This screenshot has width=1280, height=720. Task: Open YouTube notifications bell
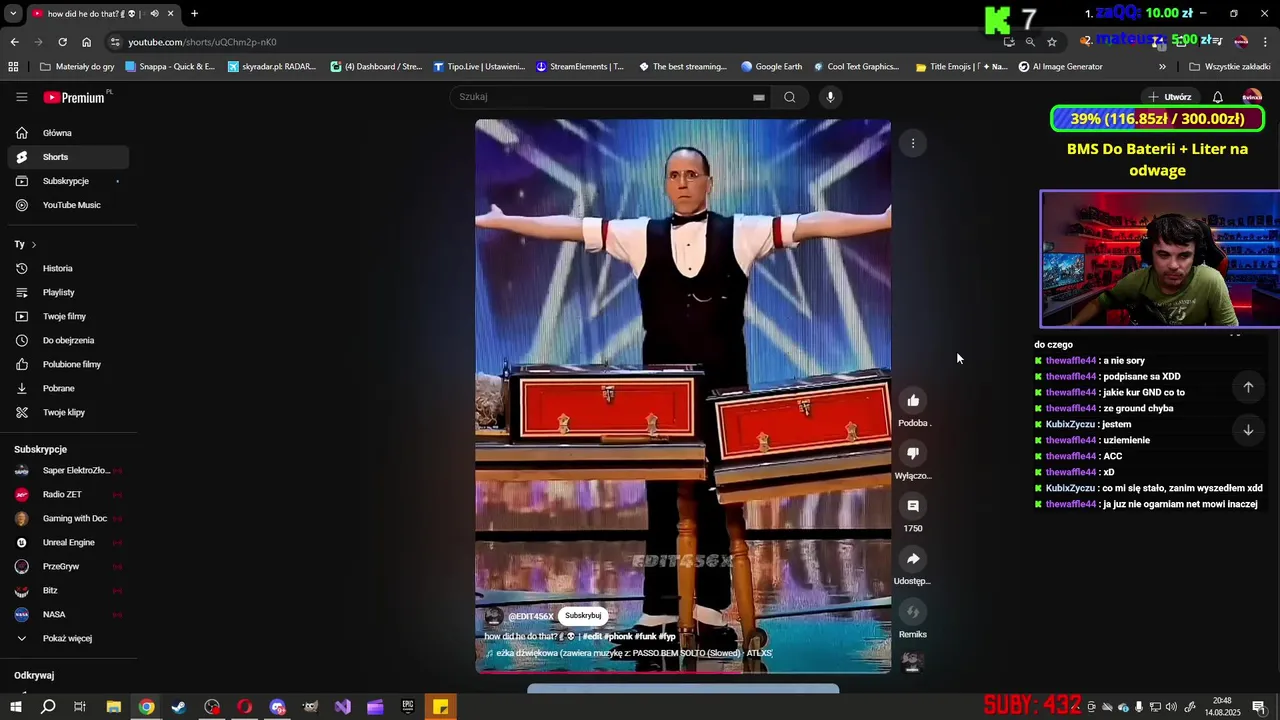(x=1217, y=97)
